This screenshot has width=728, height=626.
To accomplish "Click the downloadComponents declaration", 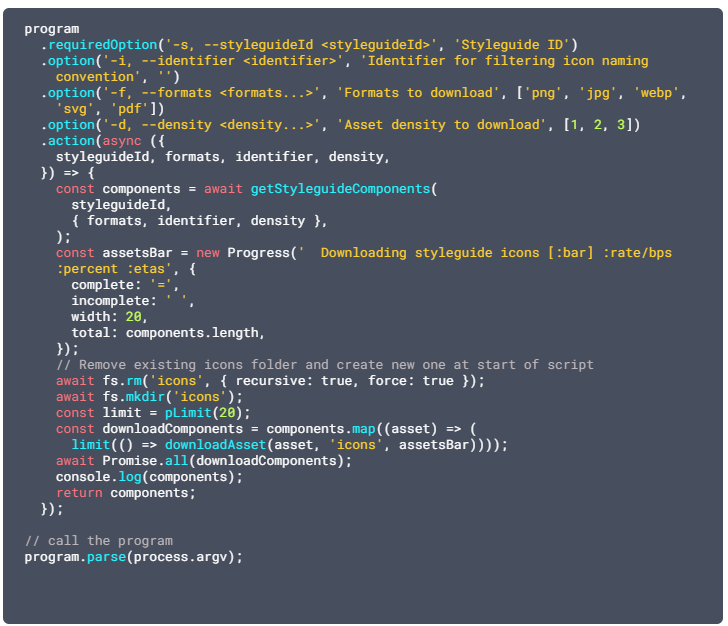I will point(173,429).
